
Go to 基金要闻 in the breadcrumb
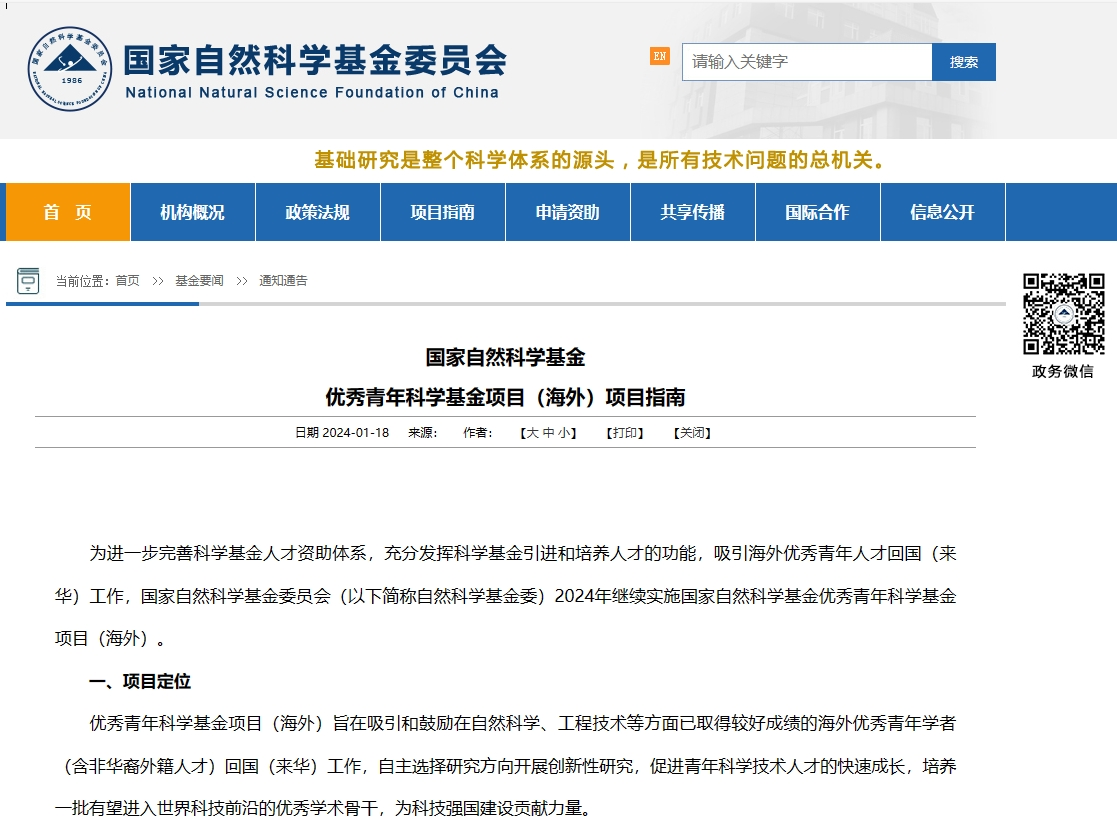coord(199,281)
